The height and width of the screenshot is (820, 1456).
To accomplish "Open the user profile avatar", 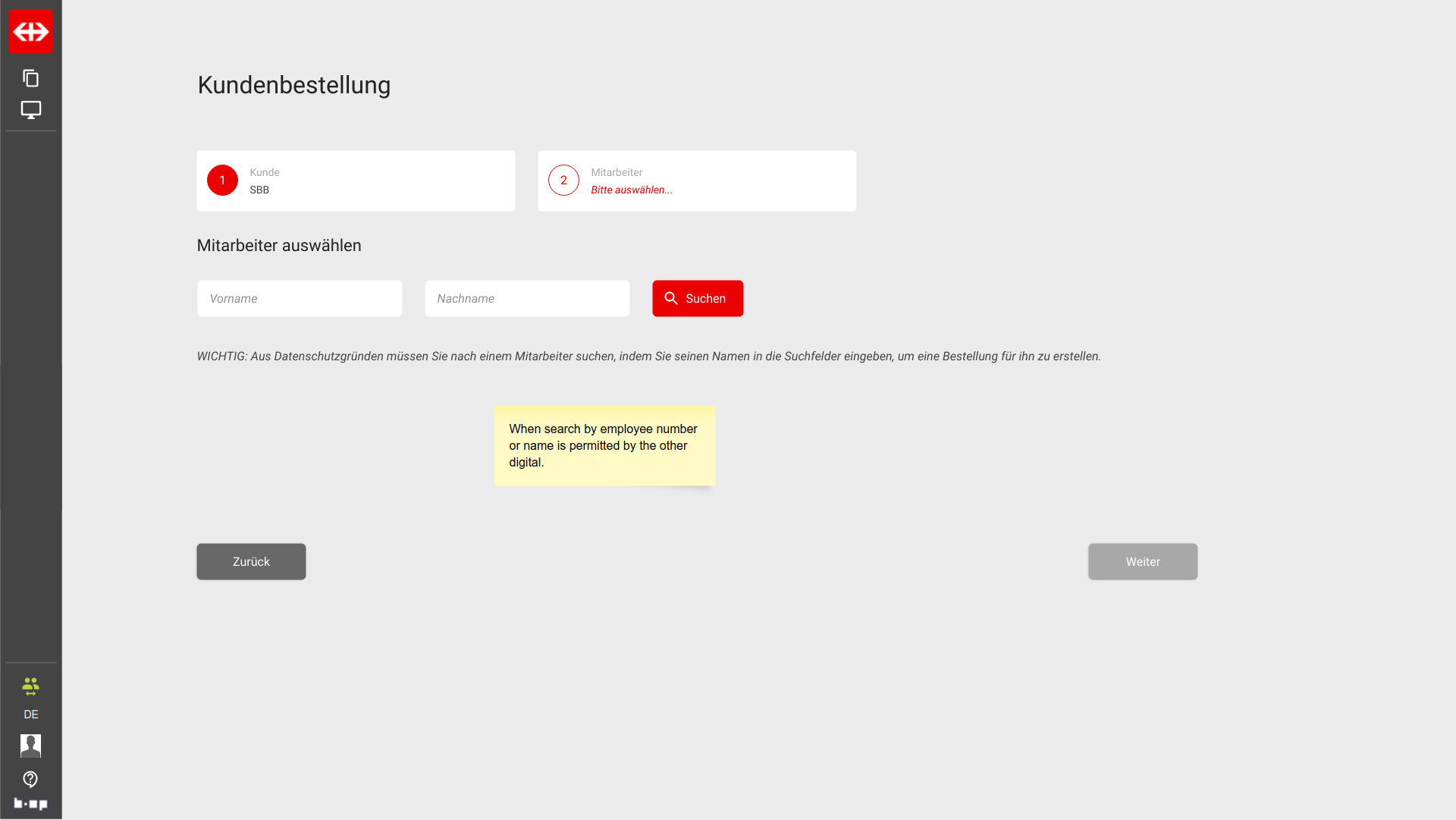I will pyautogui.click(x=30, y=746).
